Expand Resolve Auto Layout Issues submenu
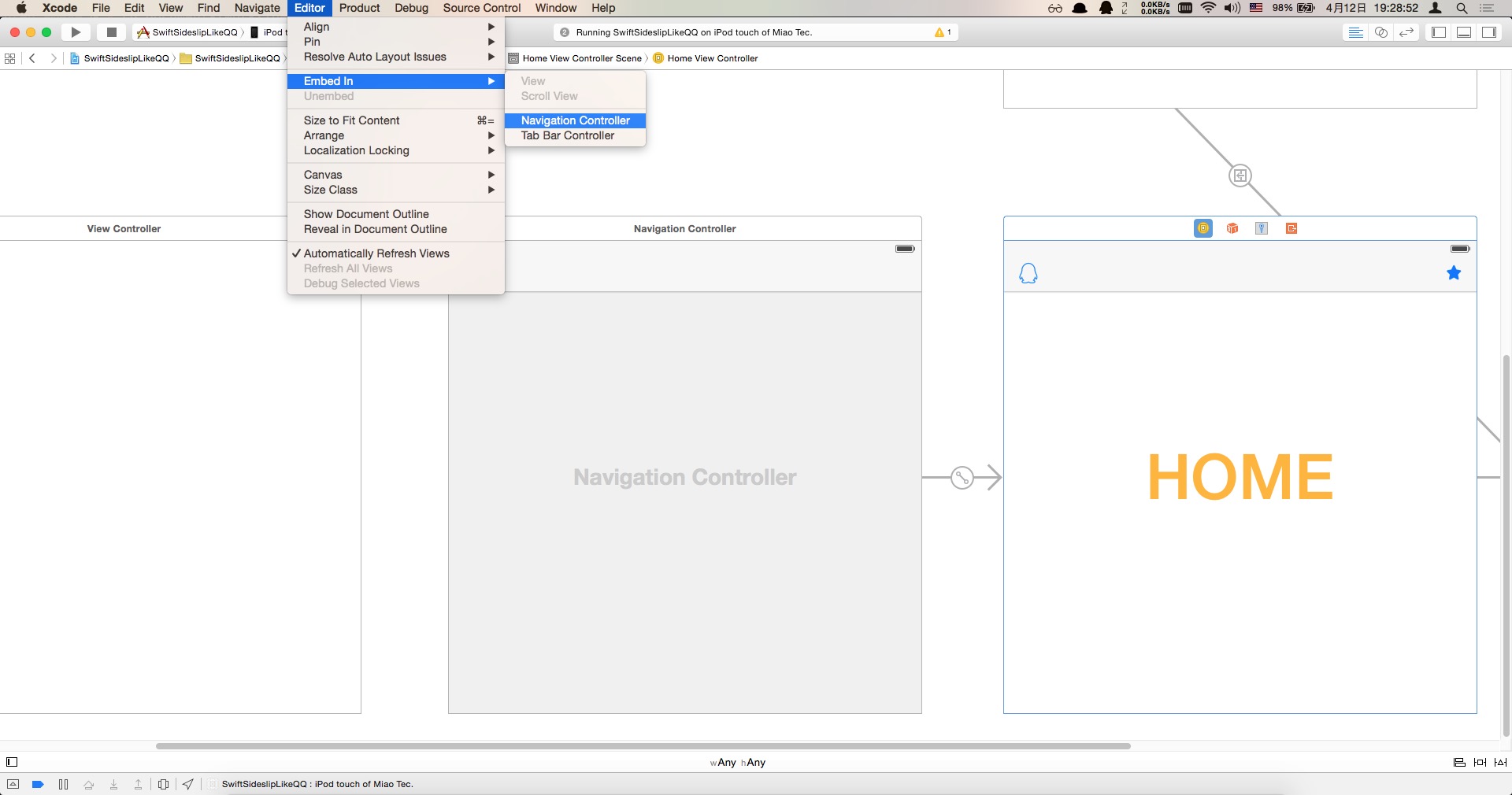 click(395, 57)
